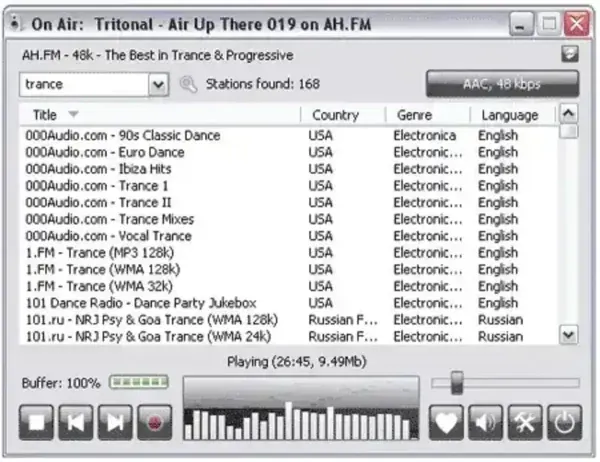Click the spectrum visualizer display
This screenshot has height=462, width=600.
301,408
